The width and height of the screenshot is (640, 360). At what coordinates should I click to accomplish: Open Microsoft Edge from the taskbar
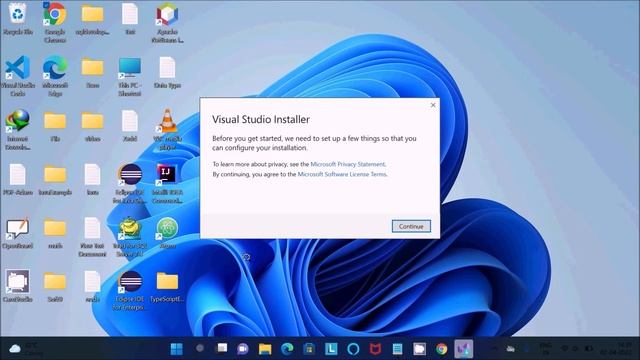[x=287, y=349]
